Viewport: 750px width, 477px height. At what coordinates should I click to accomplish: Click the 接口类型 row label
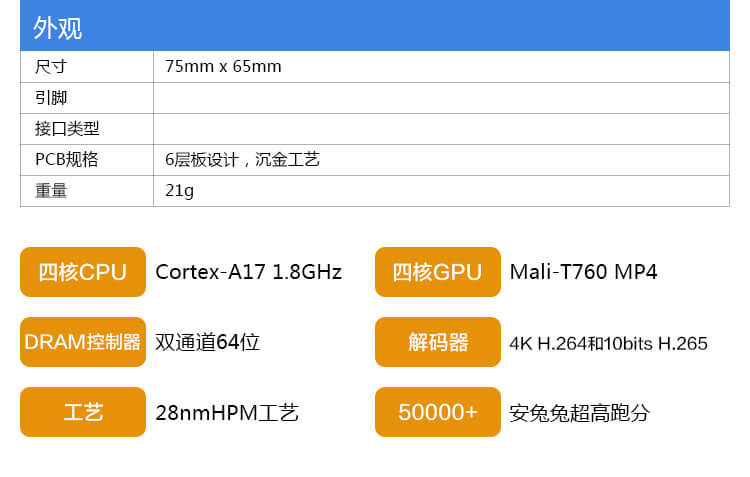(66, 129)
